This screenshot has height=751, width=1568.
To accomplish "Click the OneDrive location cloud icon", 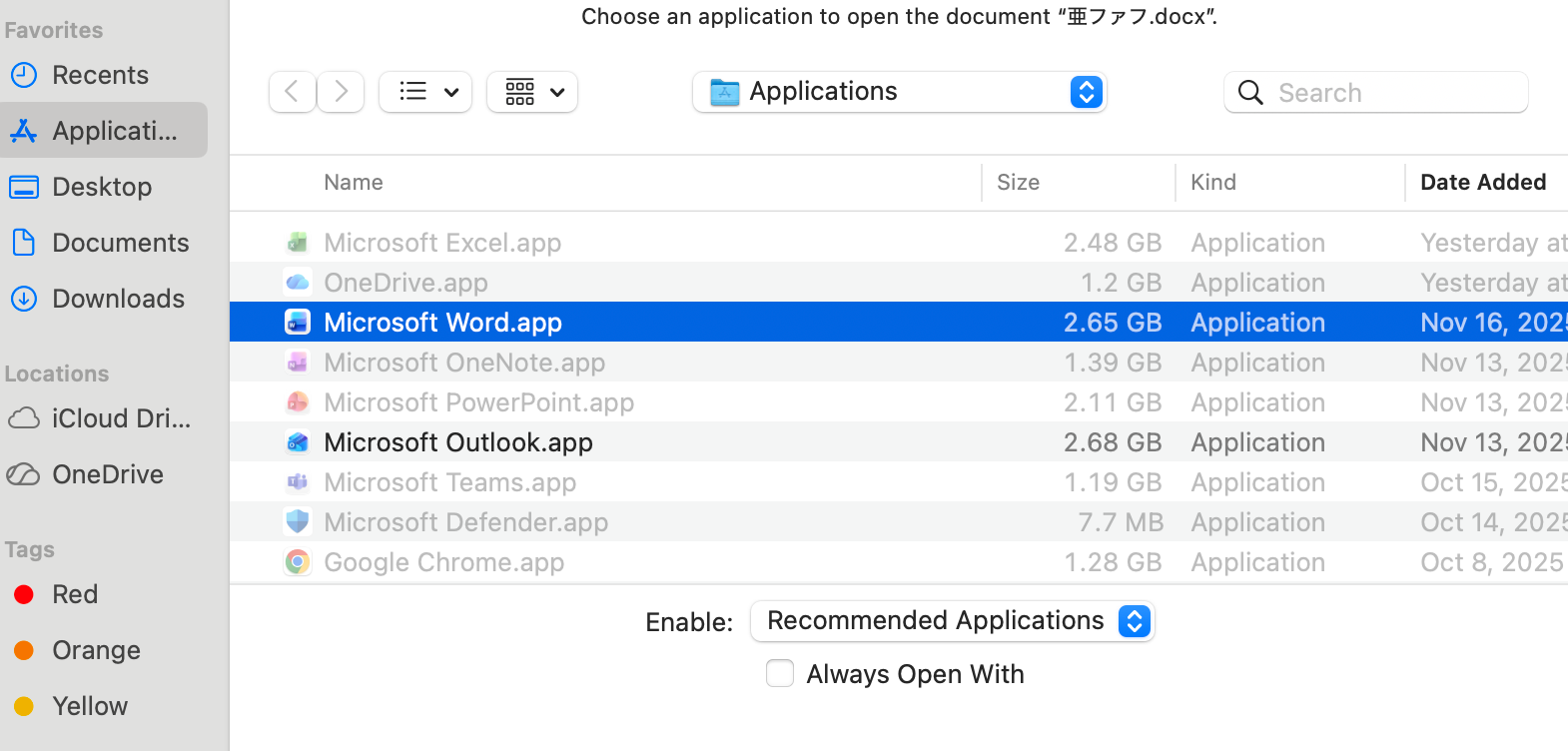I will (24, 474).
